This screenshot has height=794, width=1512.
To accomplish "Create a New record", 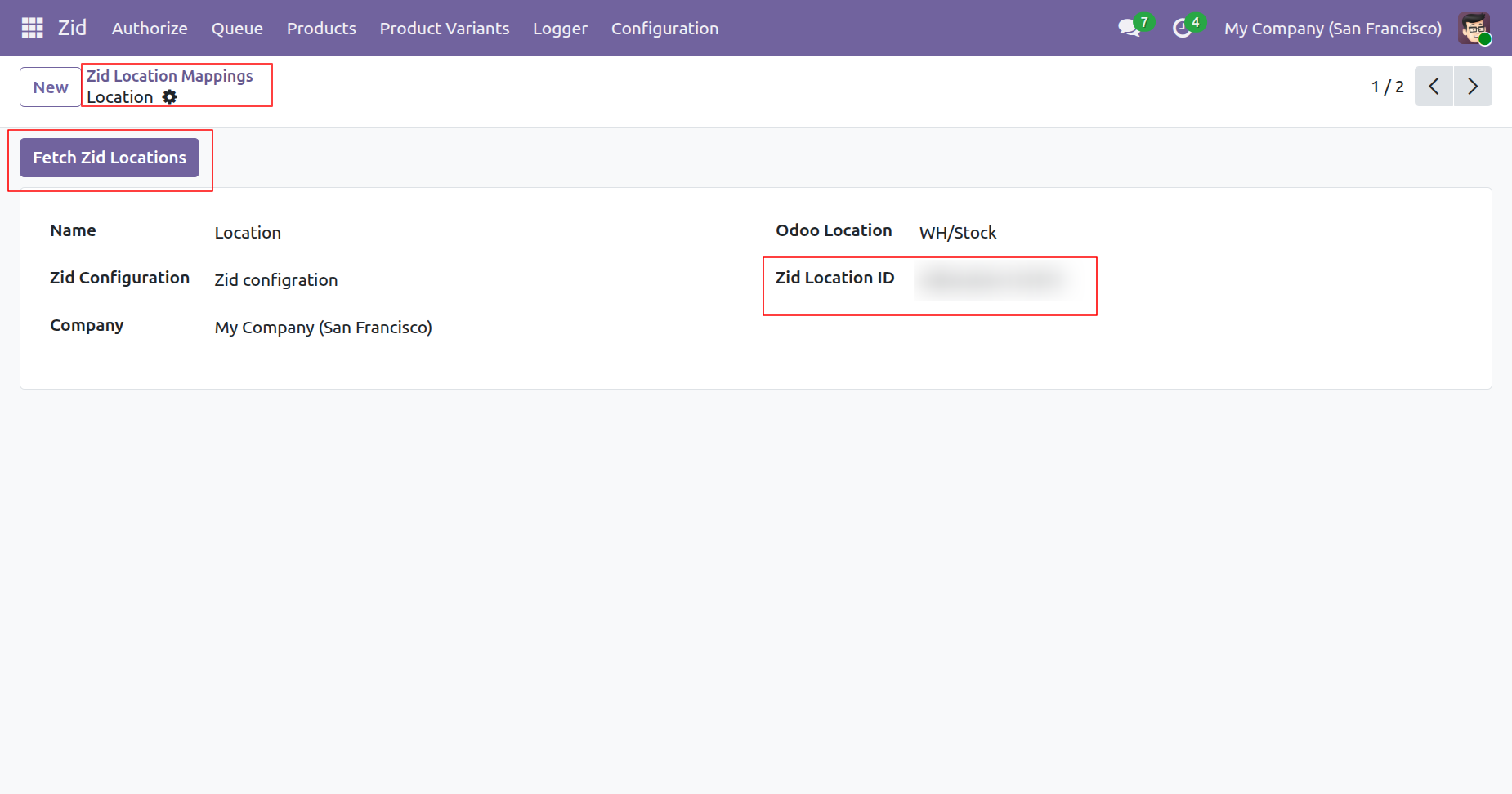I will coord(51,87).
